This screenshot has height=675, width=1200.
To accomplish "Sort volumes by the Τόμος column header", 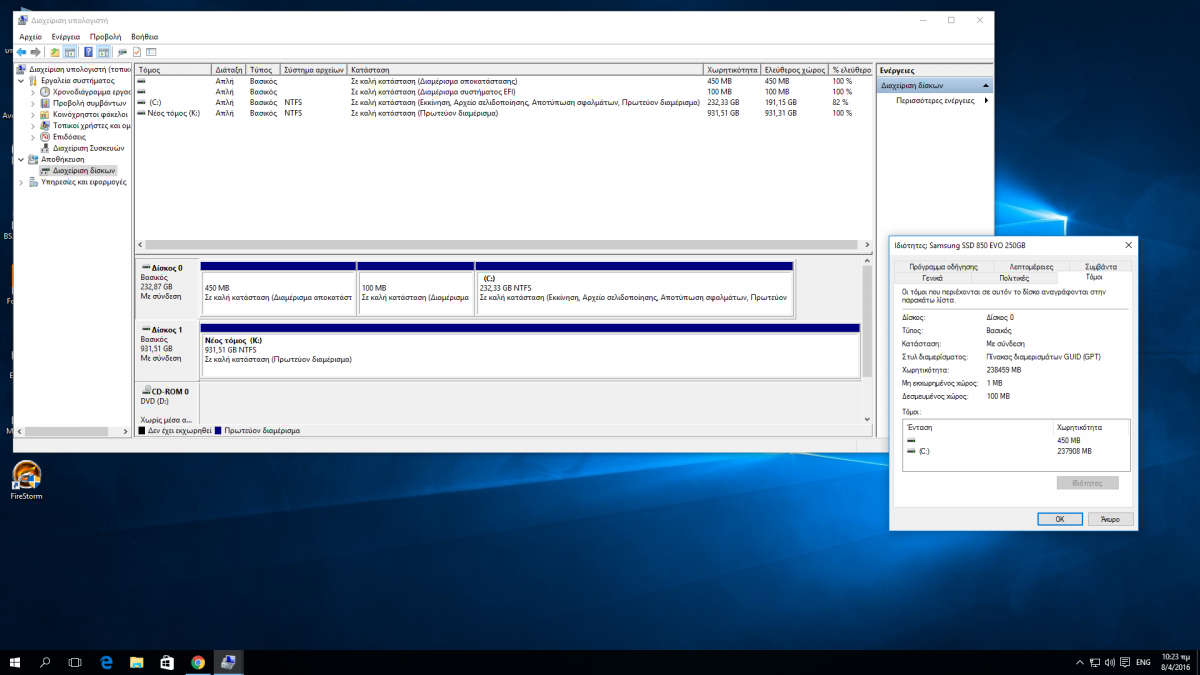I will 174,70.
